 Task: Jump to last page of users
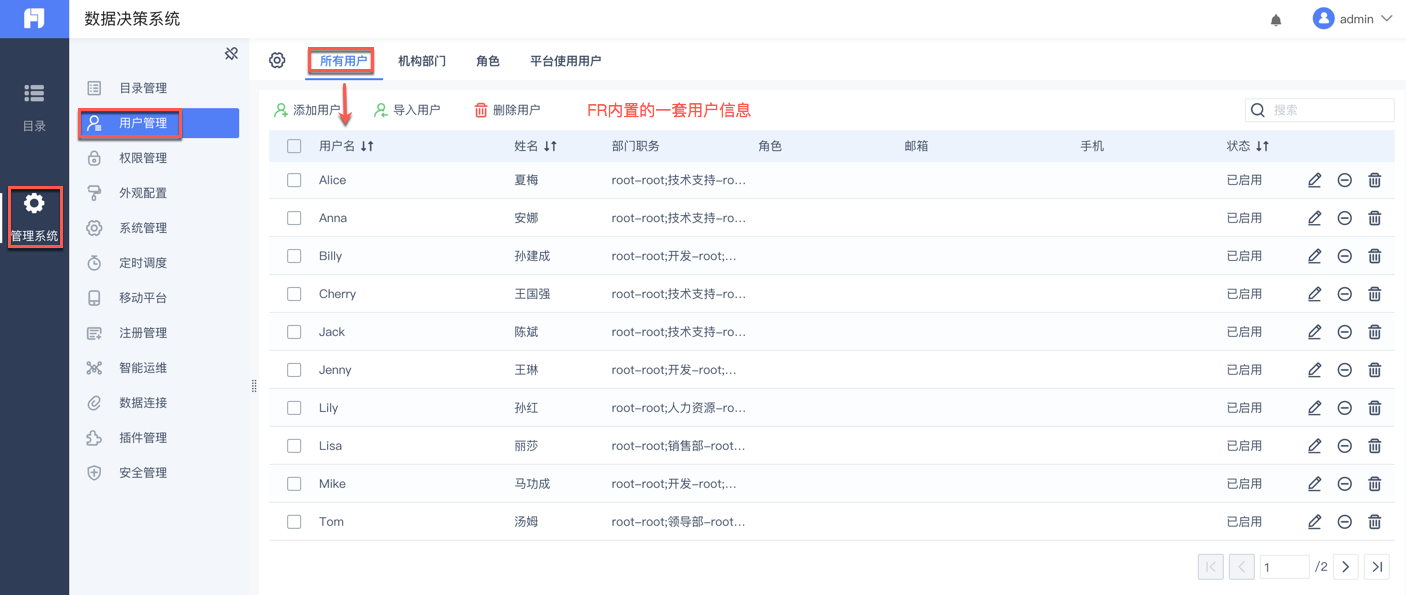(1377, 567)
